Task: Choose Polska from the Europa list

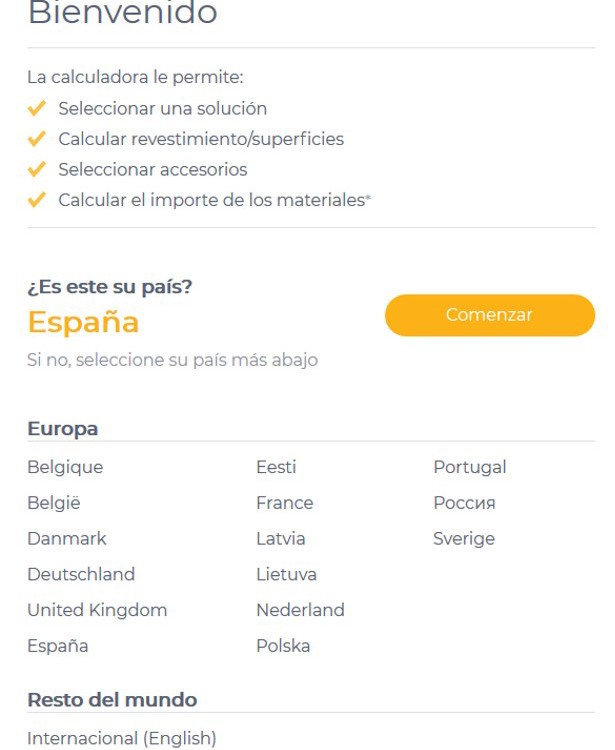Action: 283,646
